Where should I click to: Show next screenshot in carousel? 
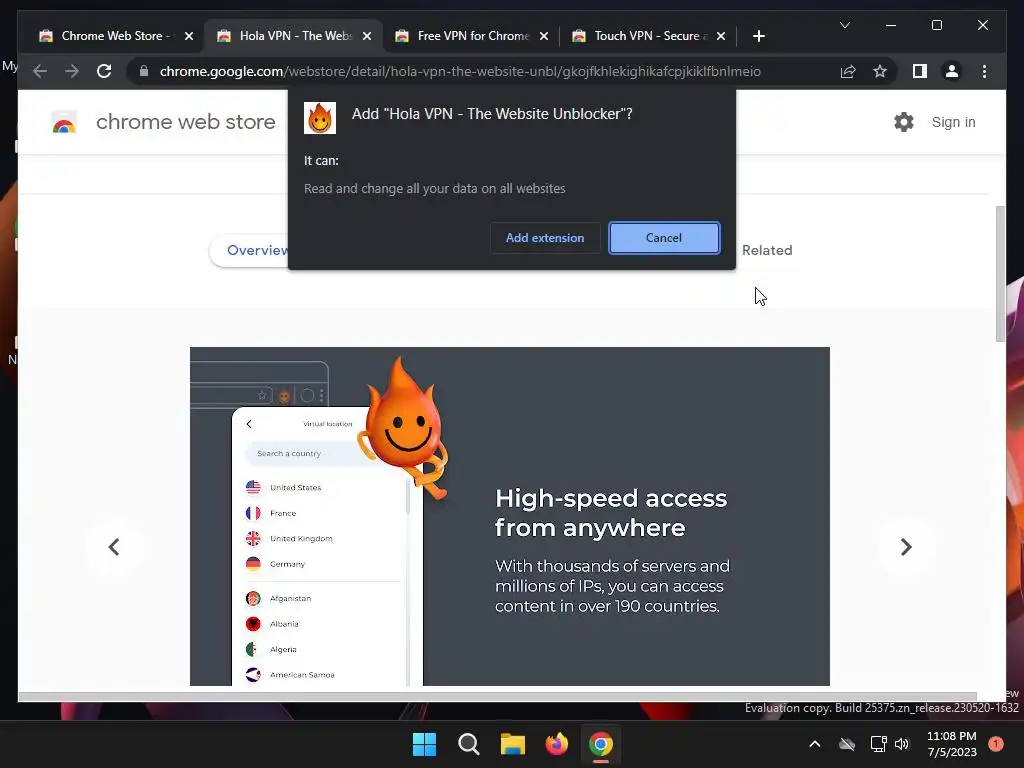[905, 547]
